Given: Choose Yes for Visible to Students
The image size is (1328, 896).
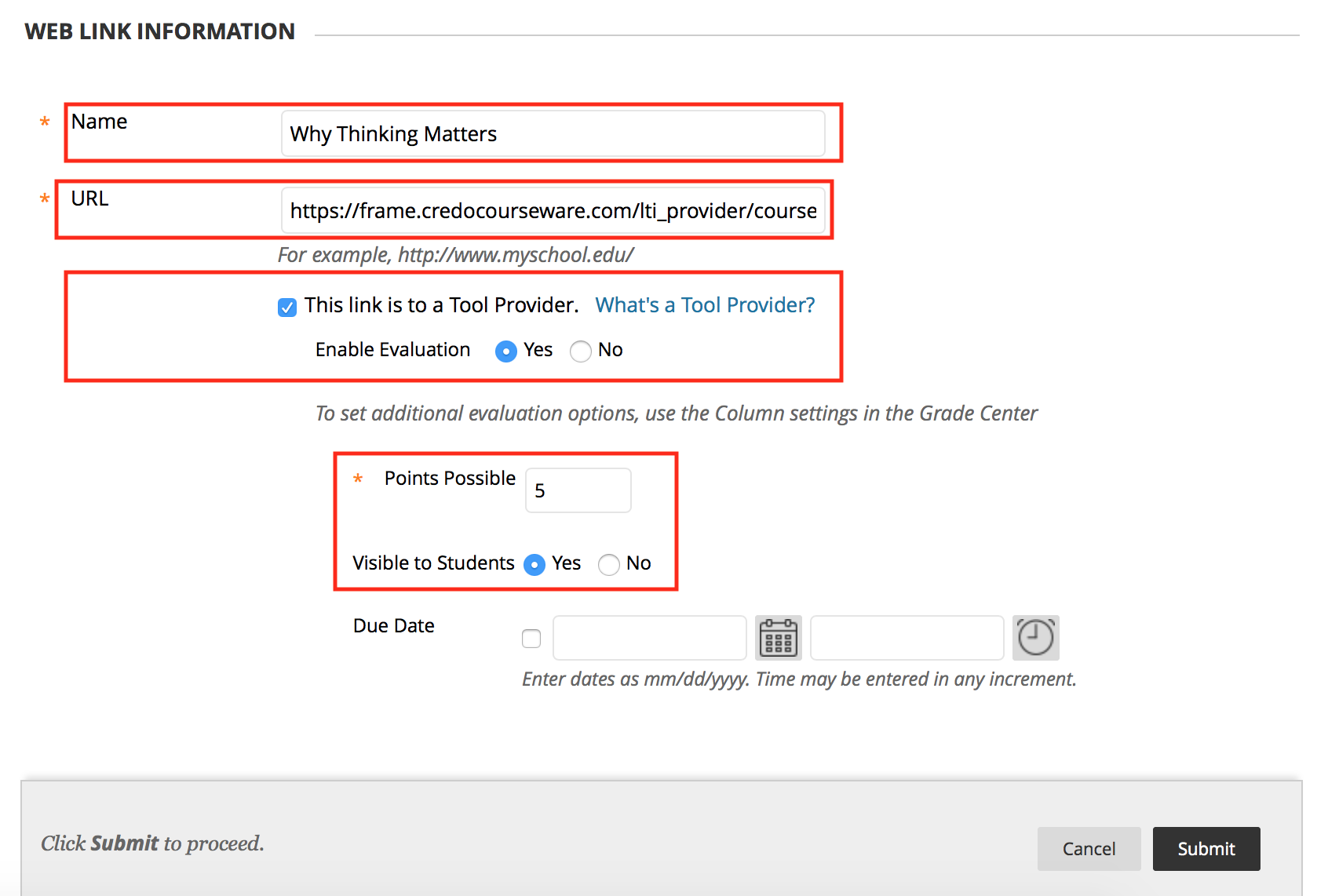Looking at the screenshot, I should [534, 564].
